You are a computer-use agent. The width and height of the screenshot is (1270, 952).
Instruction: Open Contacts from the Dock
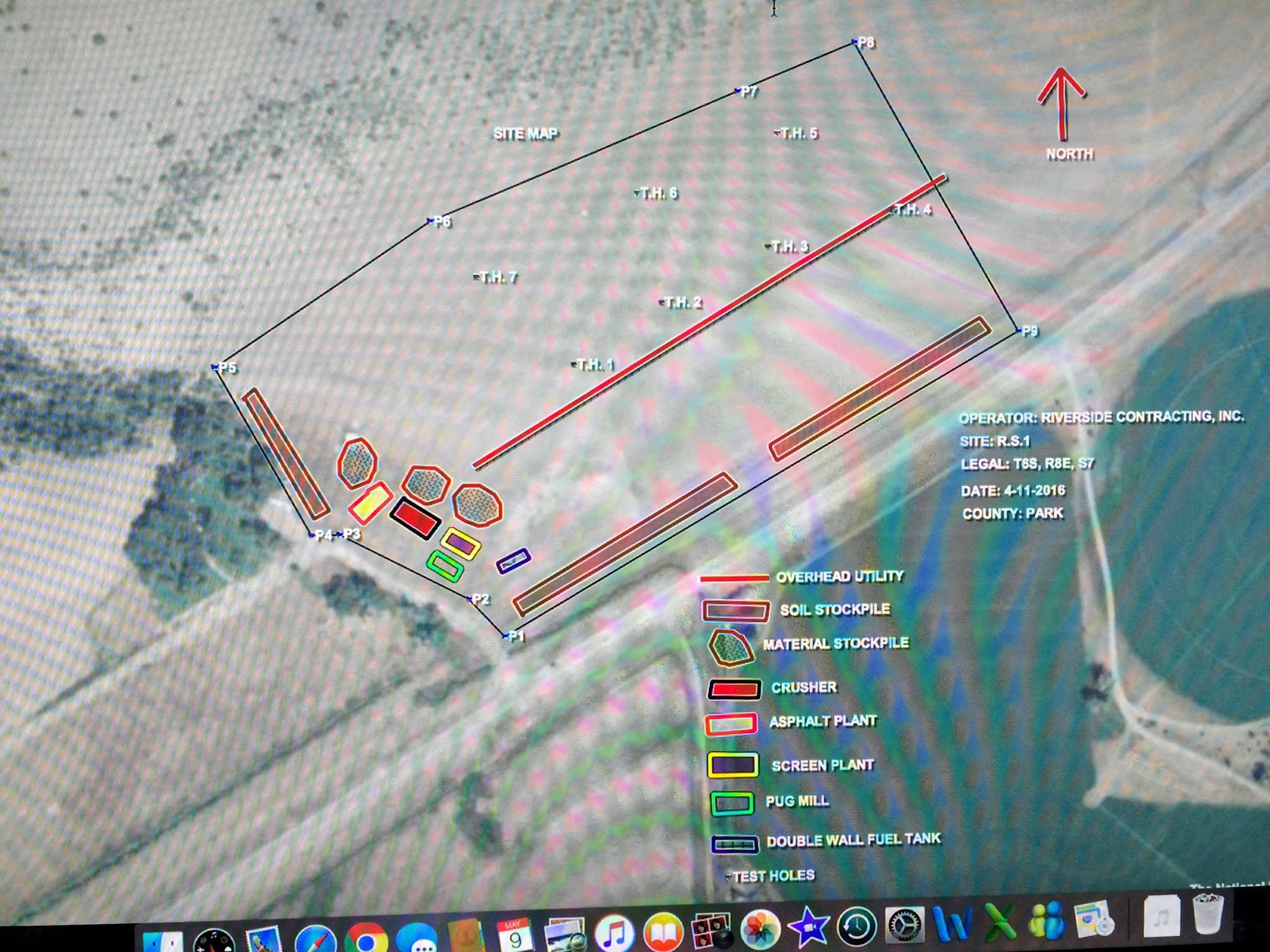click(x=466, y=937)
